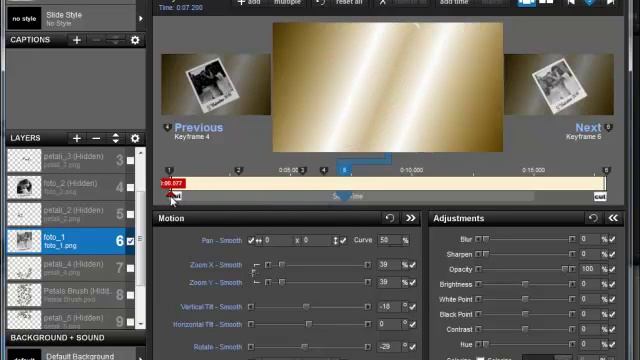Open the Layers settings gear
Screen dimensions: 640x360
point(135,138)
